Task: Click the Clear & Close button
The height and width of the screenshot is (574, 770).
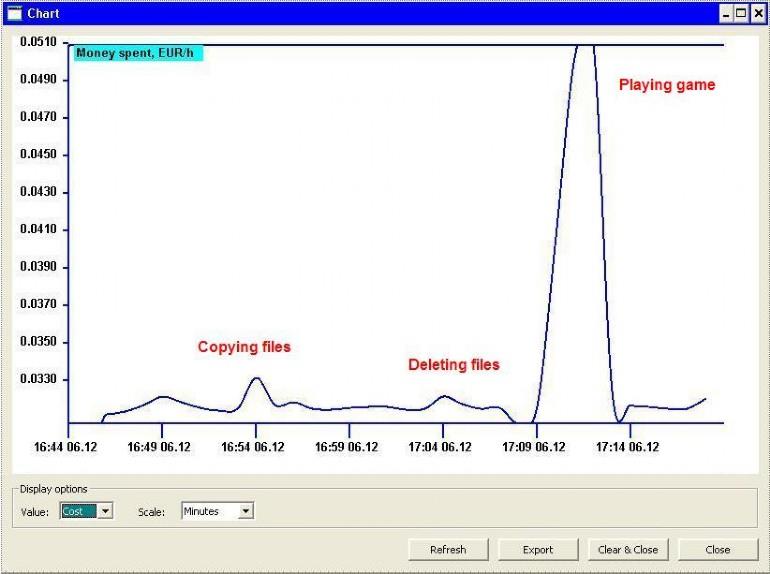Action: tap(628, 549)
